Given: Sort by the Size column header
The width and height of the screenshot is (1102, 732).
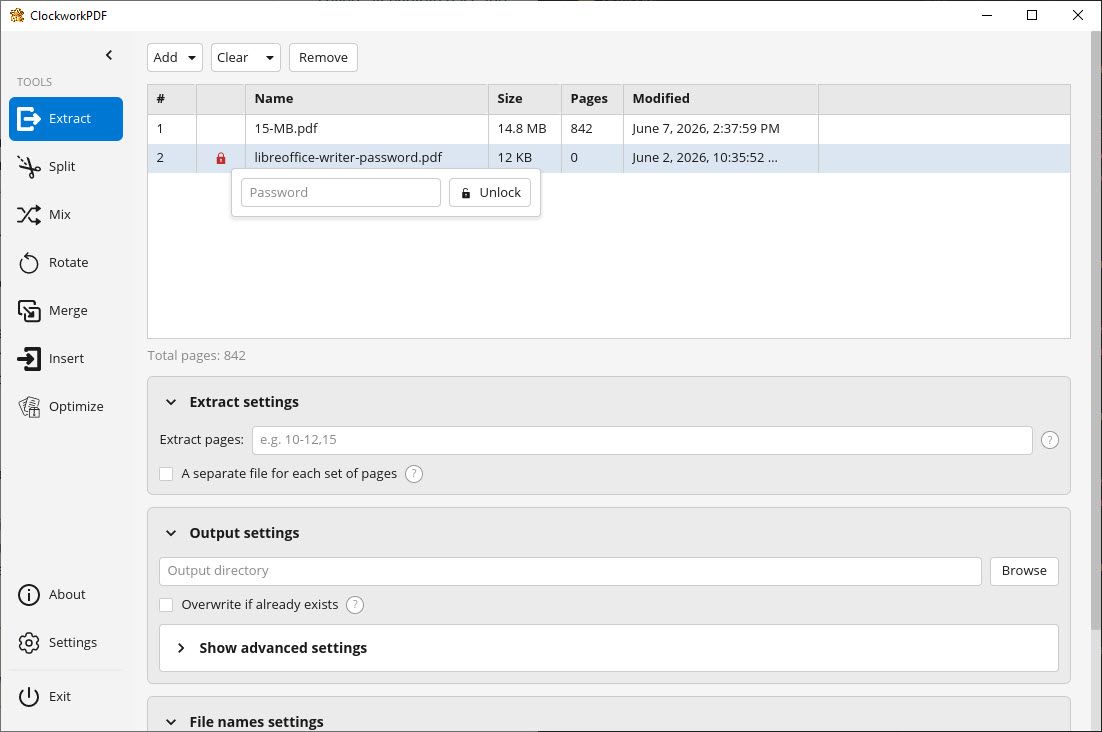Looking at the screenshot, I should [x=524, y=99].
